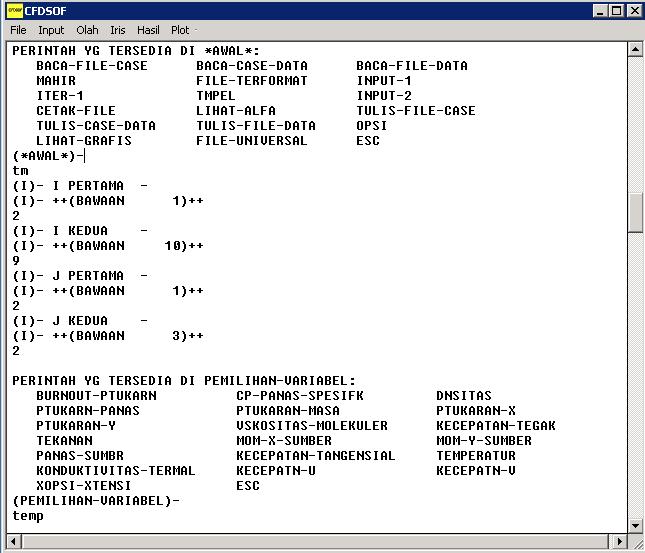Viewport: 645px width, 553px height.
Task: Click the PTUKARN-PANAS variable text
Action: (x=88, y=411)
